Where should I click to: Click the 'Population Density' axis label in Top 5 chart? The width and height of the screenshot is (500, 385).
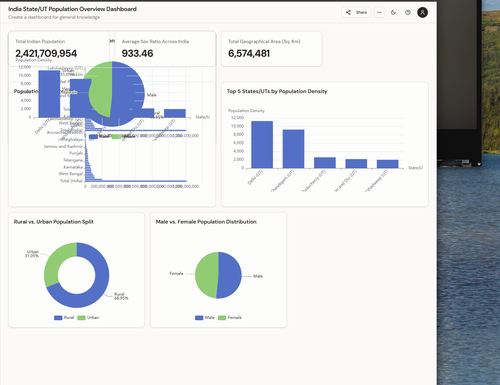[x=246, y=110]
